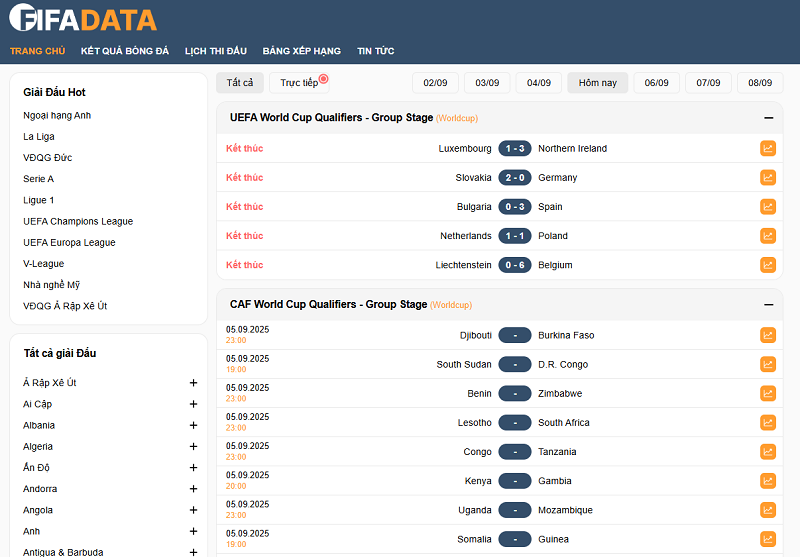This screenshot has width=800, height=557.
Task: Expand the Ai Cập league list
Action: 193,404
